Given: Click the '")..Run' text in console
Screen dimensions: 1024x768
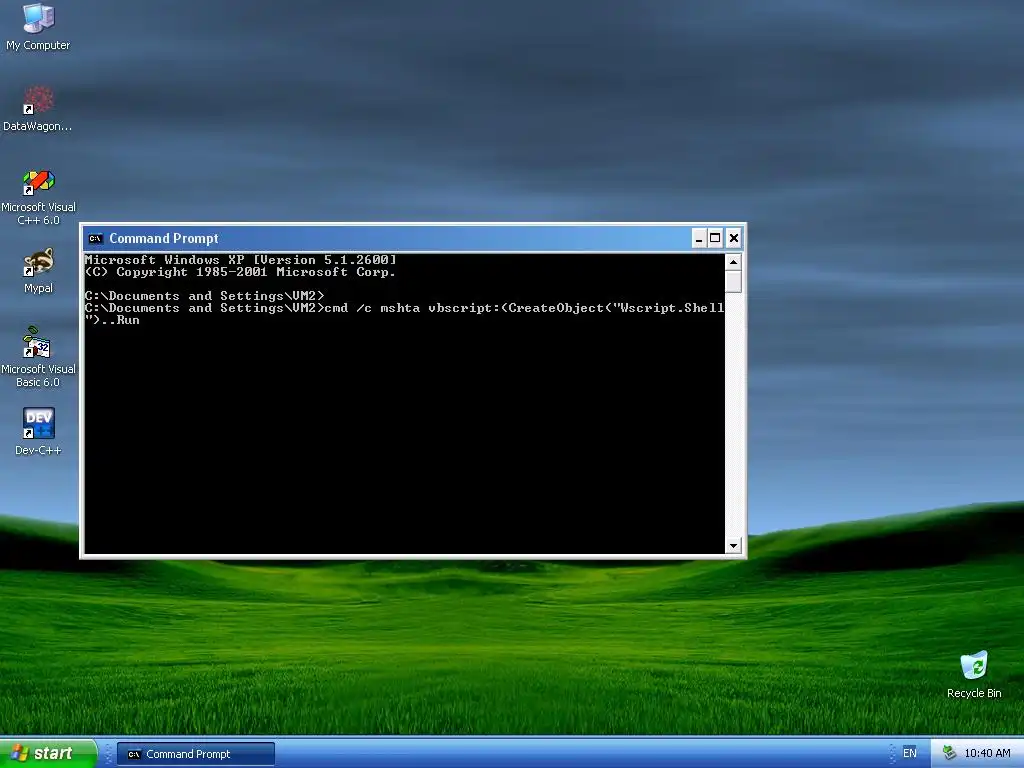Looking at the screenshot, I should click(112, 320).
